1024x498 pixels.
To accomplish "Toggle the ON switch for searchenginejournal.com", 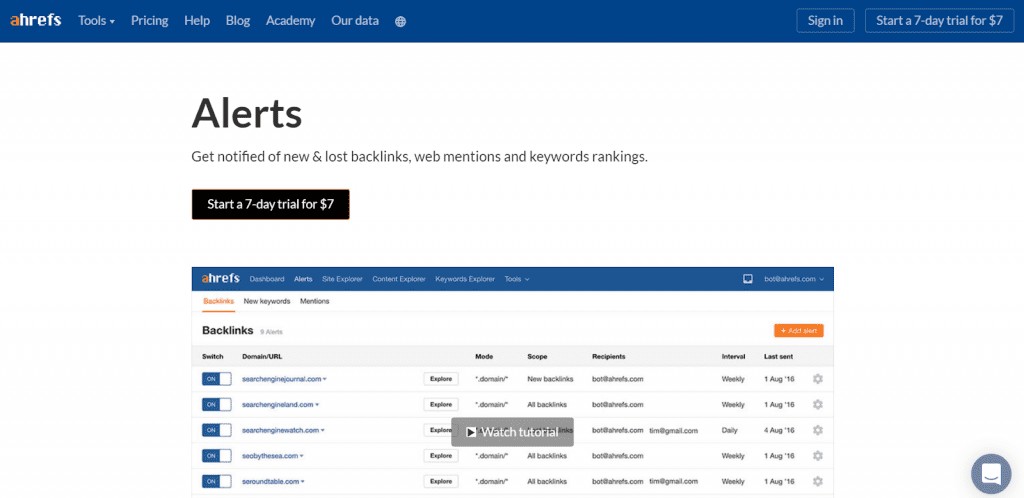I will pos(216,379).
